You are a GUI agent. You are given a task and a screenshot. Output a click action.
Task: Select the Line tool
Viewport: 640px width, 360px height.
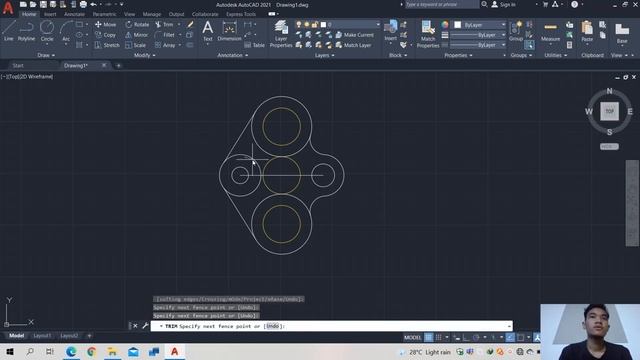click(x=9, y=31)
